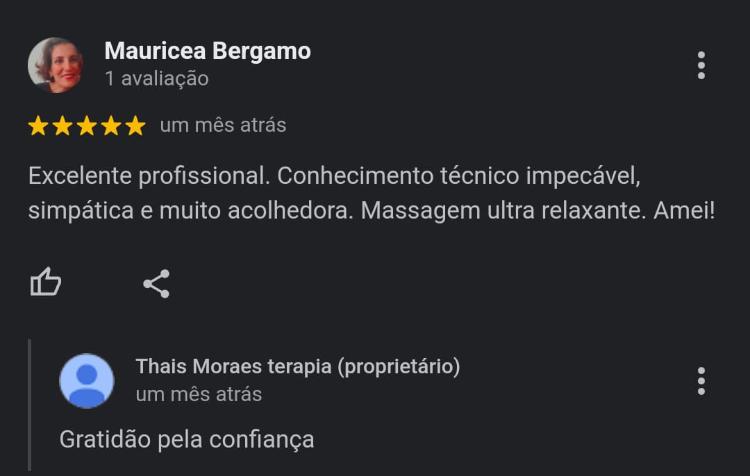Open more options for the owner's reply
Viewport: 750px width, 476px height.
(701, 381)
